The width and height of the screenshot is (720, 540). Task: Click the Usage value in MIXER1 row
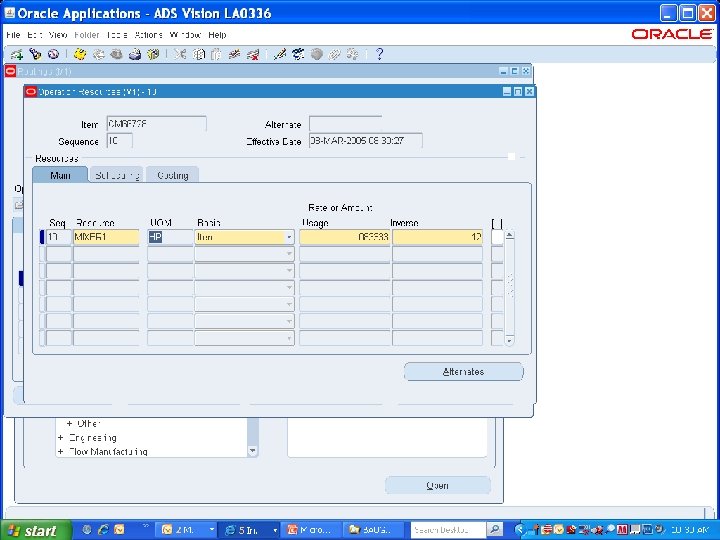[344, 237]
